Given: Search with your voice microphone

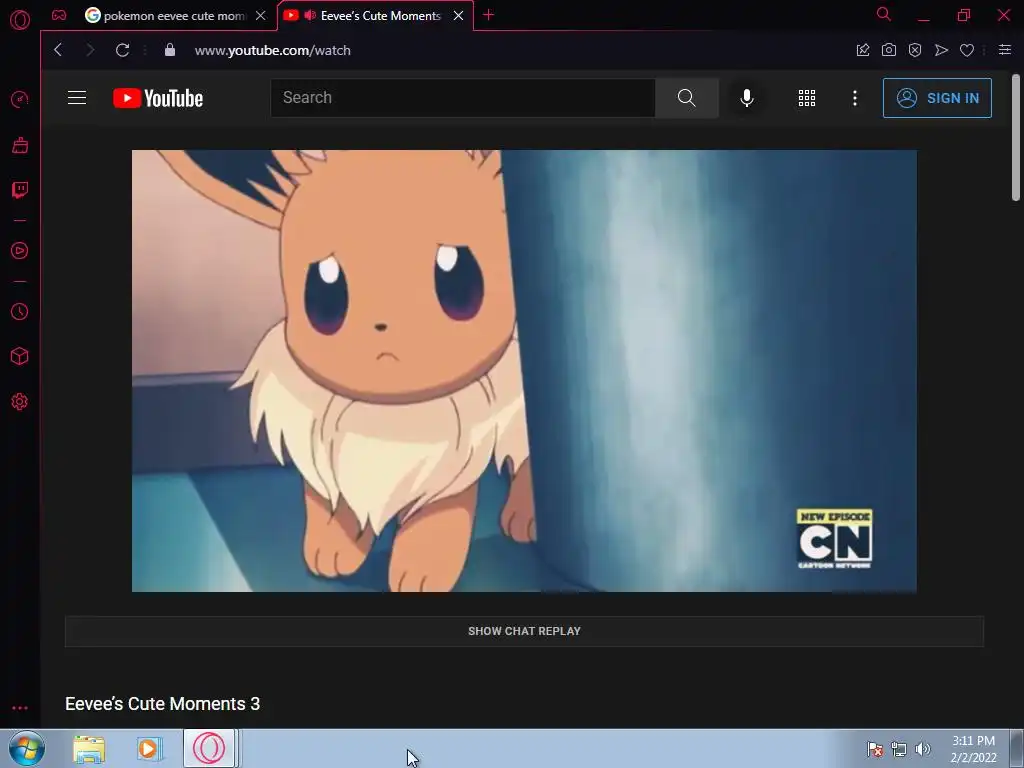Looking at the screenshot, I should click(747, 98).
